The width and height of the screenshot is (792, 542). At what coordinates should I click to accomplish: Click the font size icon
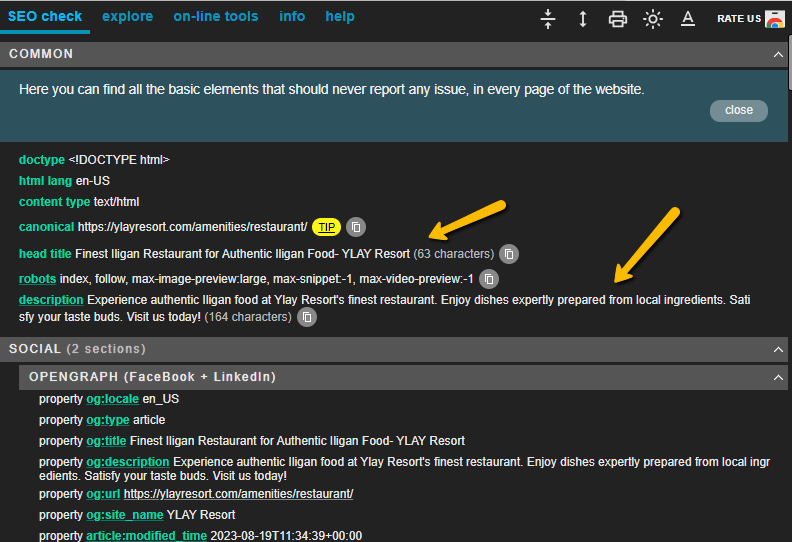pyautogui.click(x=687, y=19)
